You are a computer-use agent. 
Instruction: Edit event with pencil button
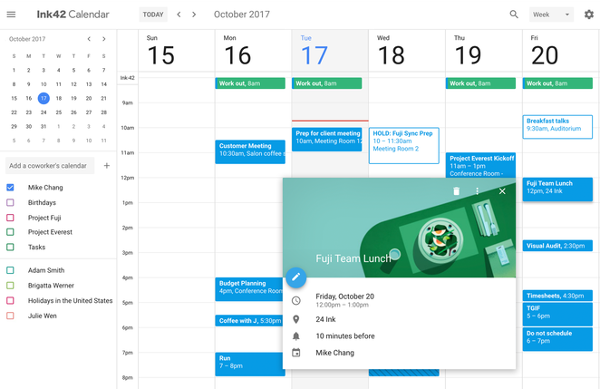tap(296, 277)
